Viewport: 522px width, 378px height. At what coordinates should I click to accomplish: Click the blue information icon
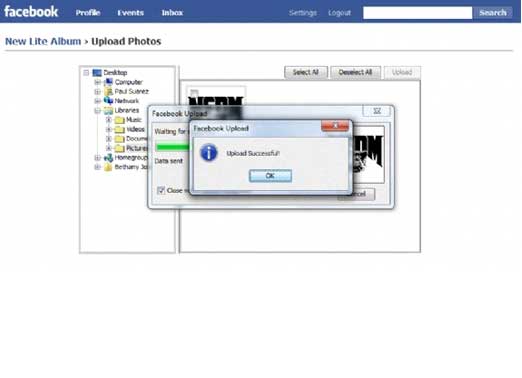[209, 153]
